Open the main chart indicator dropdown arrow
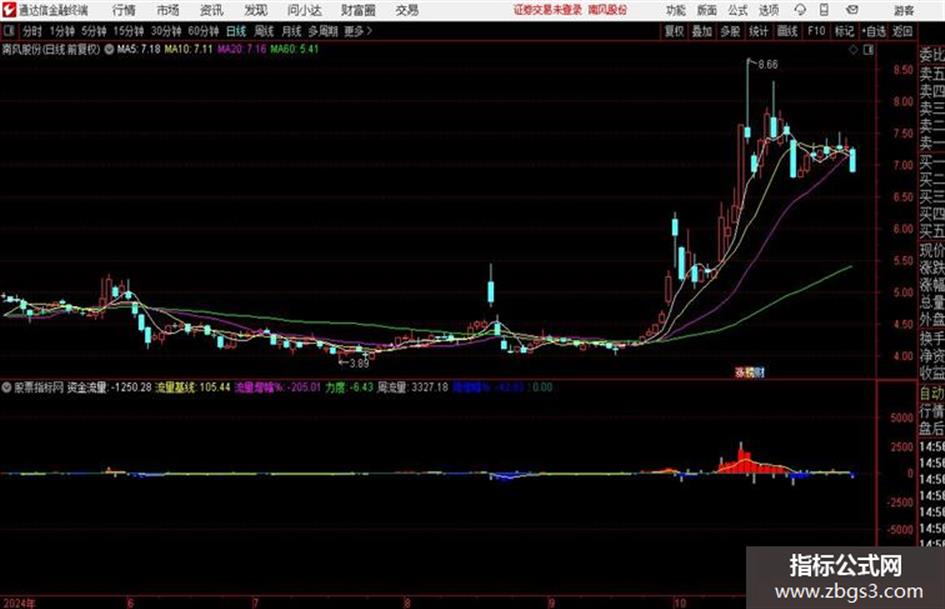This screenshot has width=945, height=609. click(109, 49)
